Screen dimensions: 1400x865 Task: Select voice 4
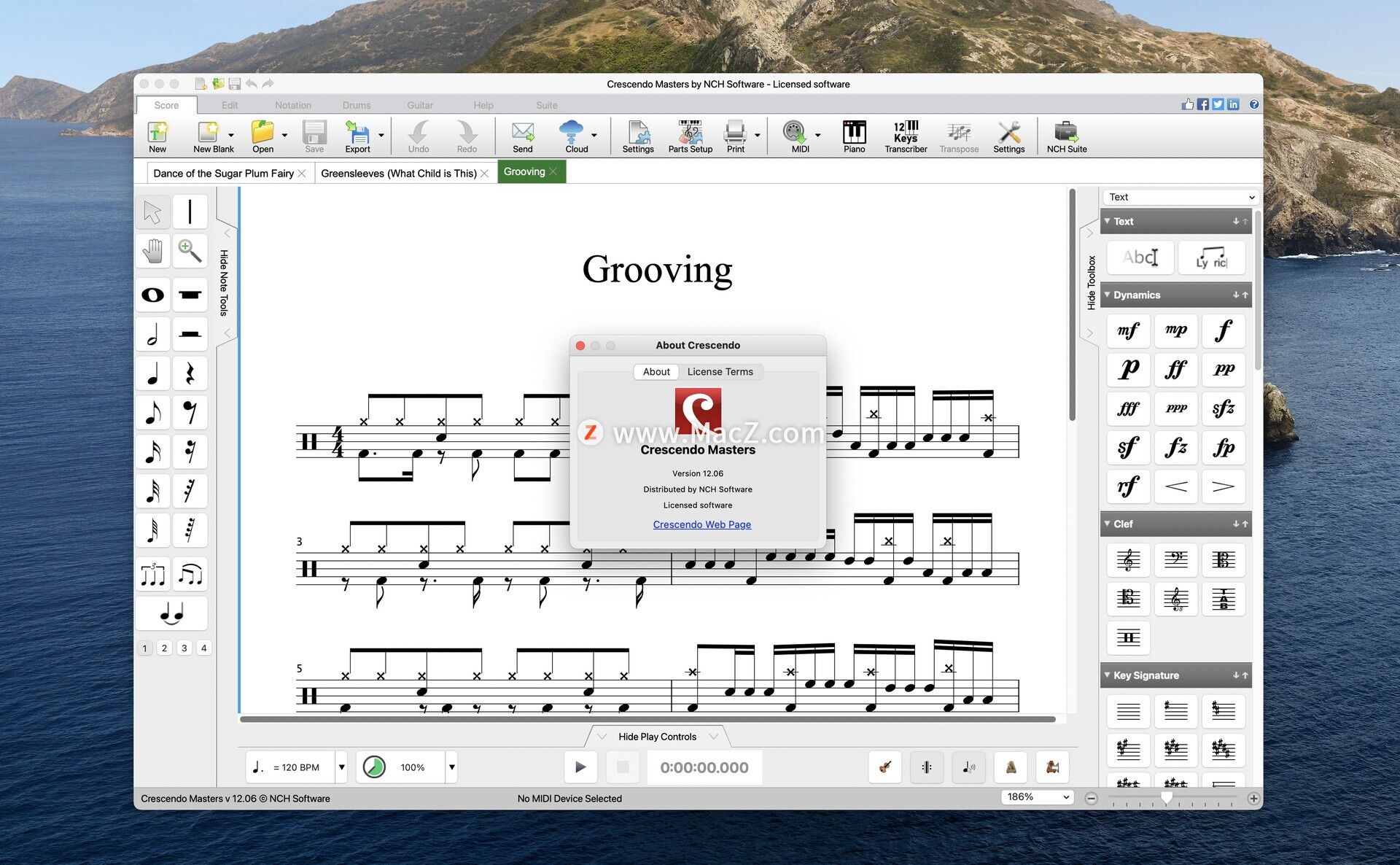204,648
